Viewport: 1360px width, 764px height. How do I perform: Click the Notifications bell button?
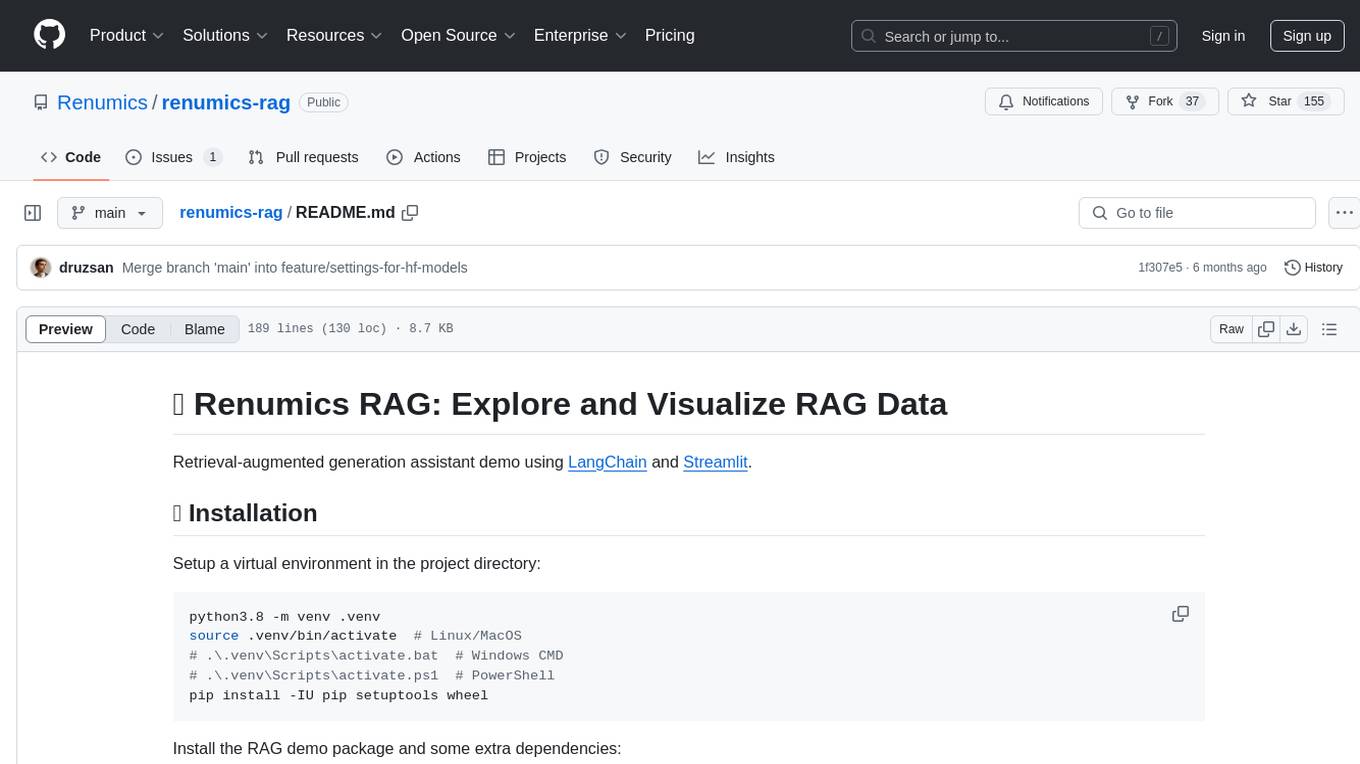(1044, 102)
